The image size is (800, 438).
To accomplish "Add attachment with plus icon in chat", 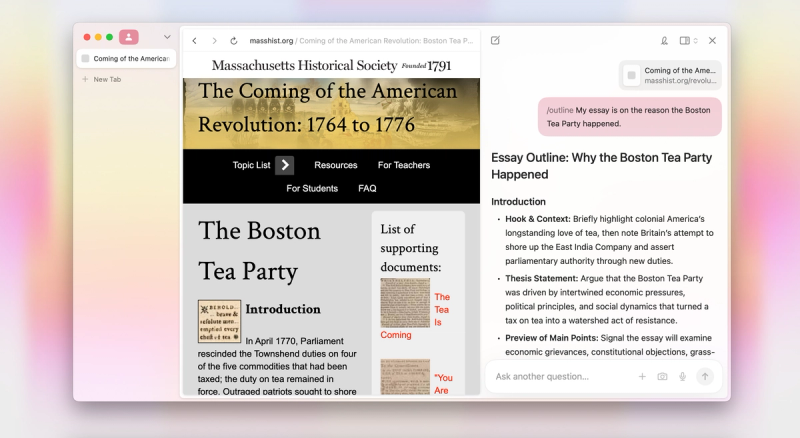I will tap(642, 376).
